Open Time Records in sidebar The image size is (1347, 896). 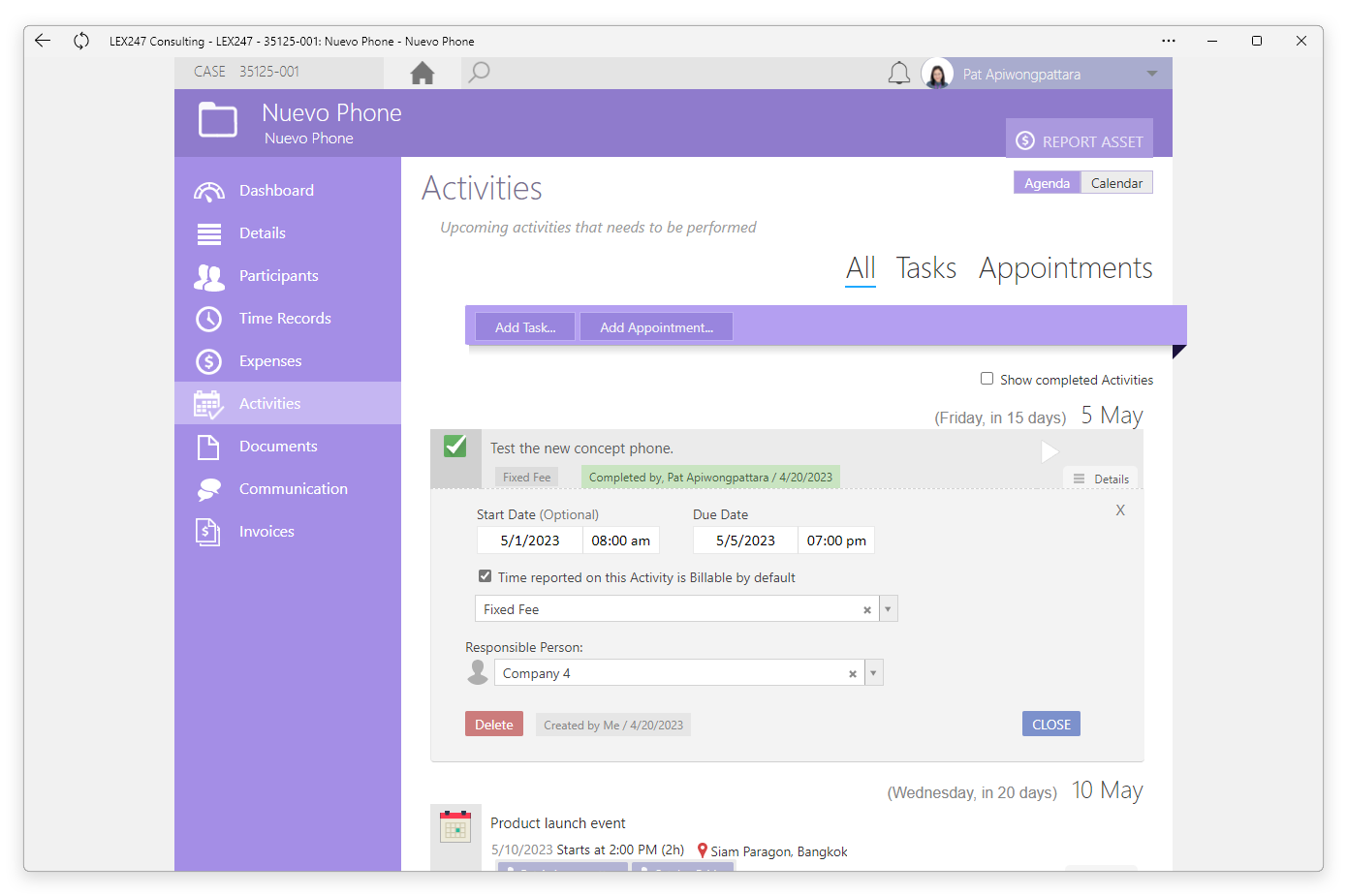point(288,319)
